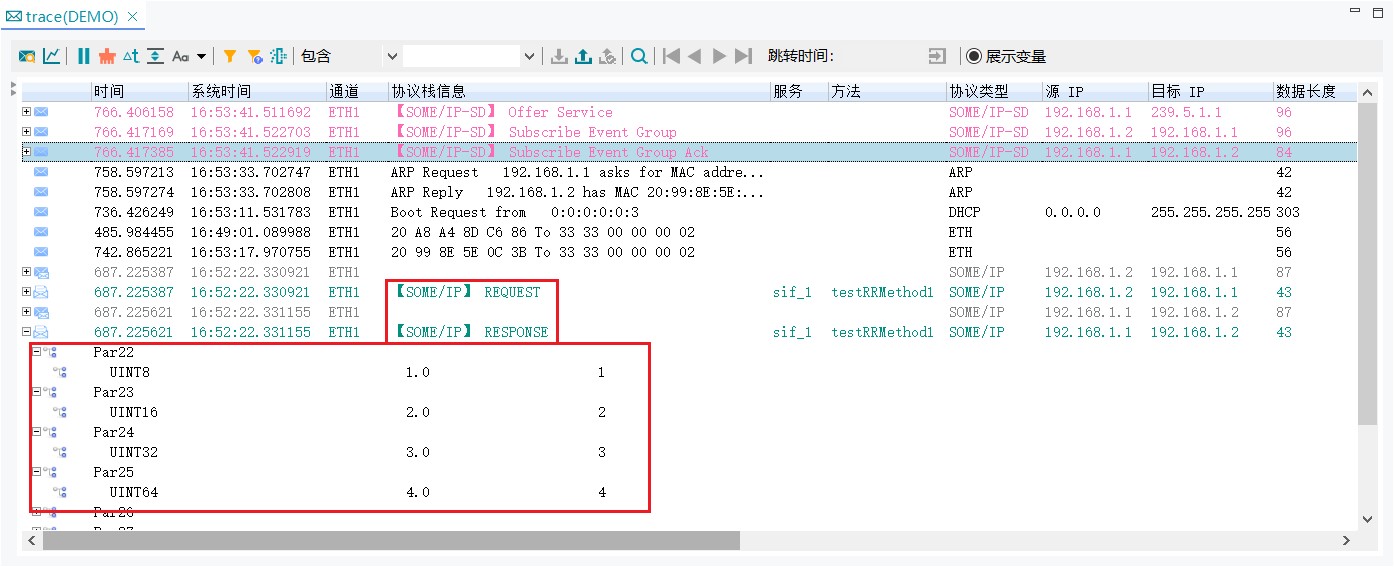Click the yellow filter funnel icon
Image resolution: width=1394 pixels, height=567 pixels.
229,57
